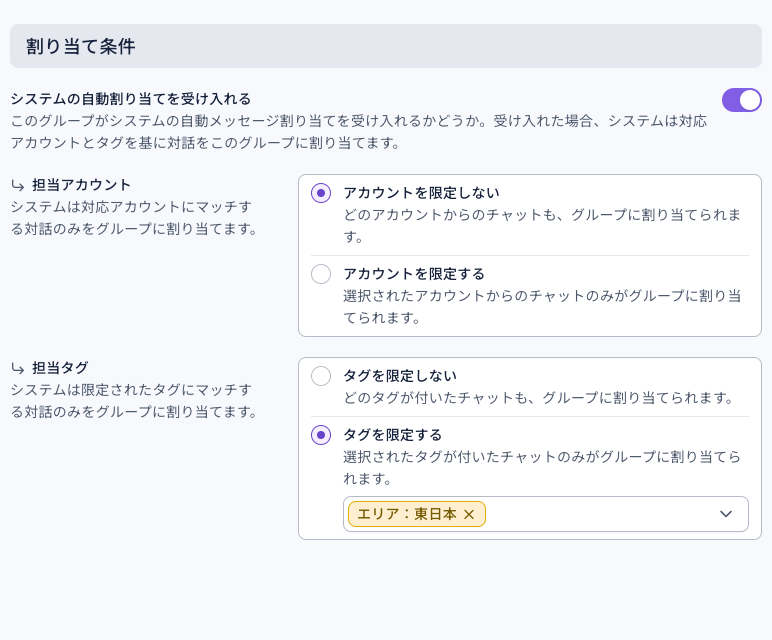Click description このグループがシステムの自動メッセージ
This screenshot has width=772, height=640.
coord(359,132)
